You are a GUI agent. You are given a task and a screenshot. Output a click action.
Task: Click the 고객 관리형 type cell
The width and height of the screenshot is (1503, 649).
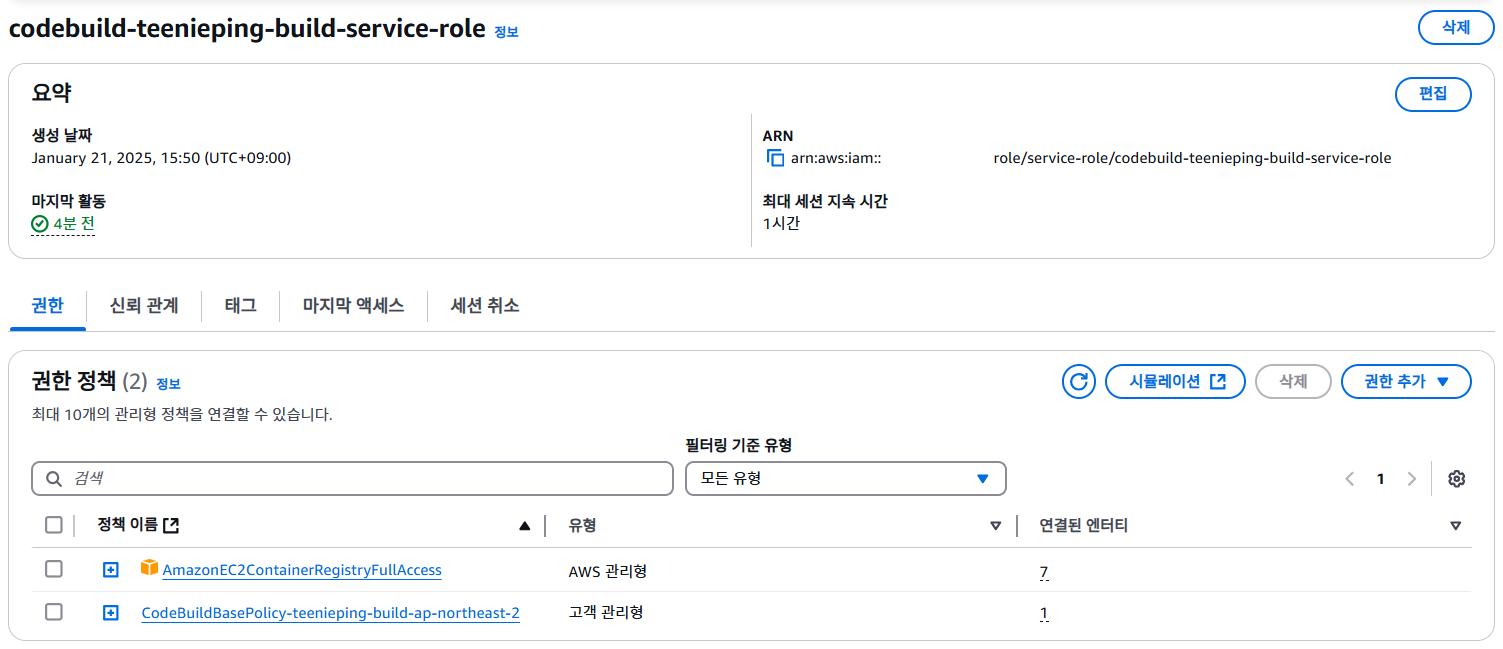pos(606,612)
